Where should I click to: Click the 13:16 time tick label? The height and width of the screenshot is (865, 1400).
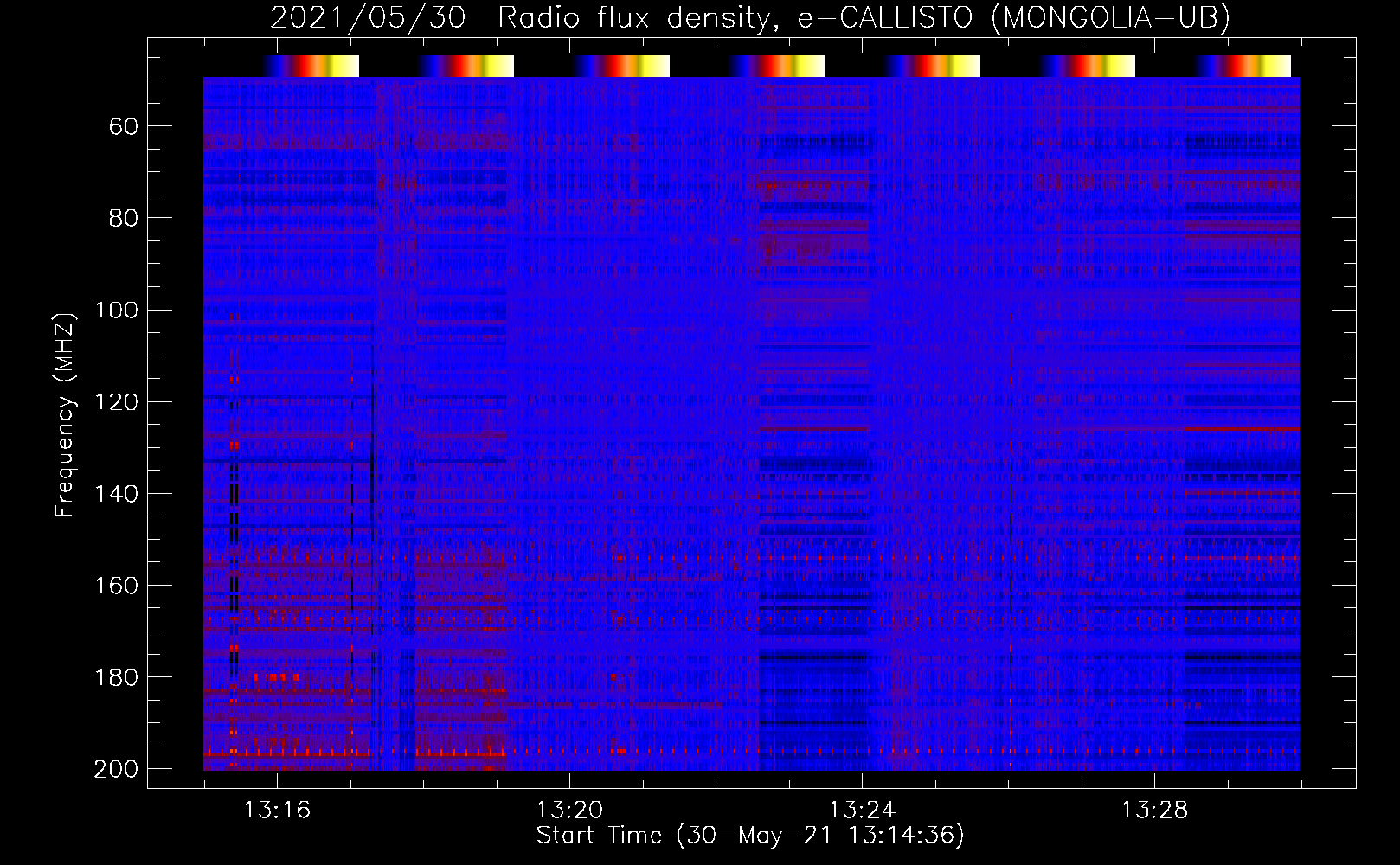[277, 811]
